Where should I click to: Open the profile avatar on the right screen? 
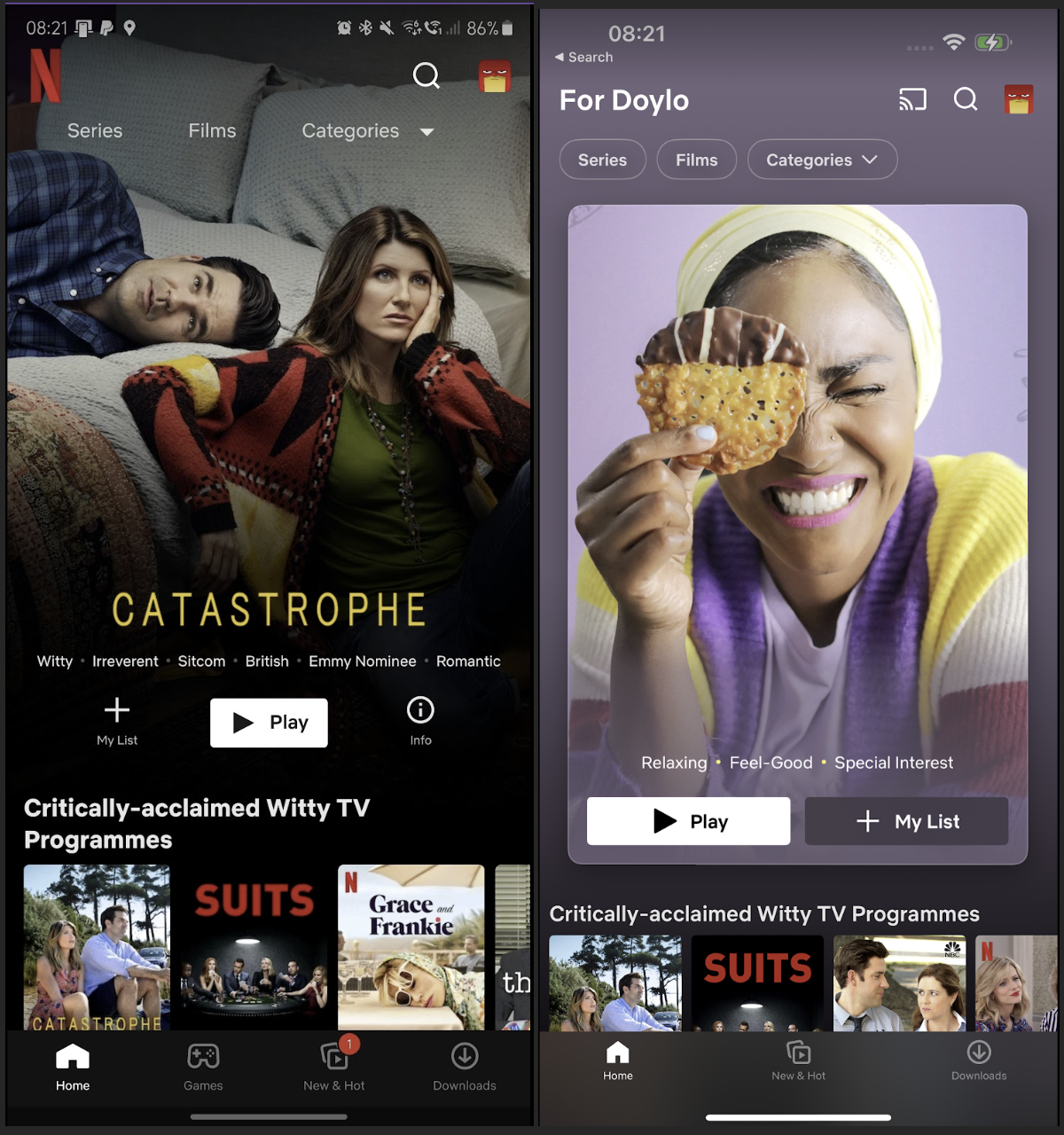1019,99
